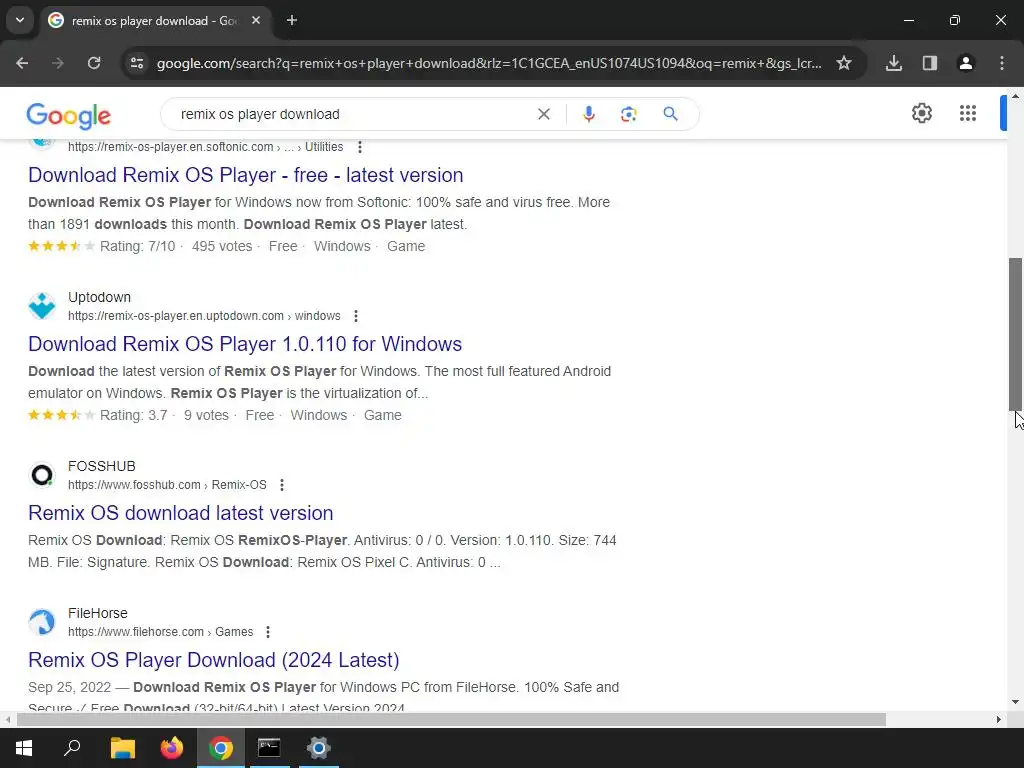
Task: Close the remix os player download tab
Action: click(256, 20)
